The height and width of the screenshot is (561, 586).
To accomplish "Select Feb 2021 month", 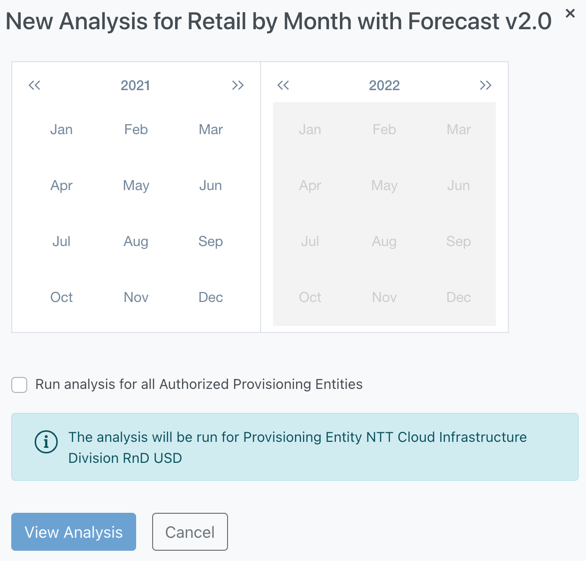I will (x=136, y=129).
